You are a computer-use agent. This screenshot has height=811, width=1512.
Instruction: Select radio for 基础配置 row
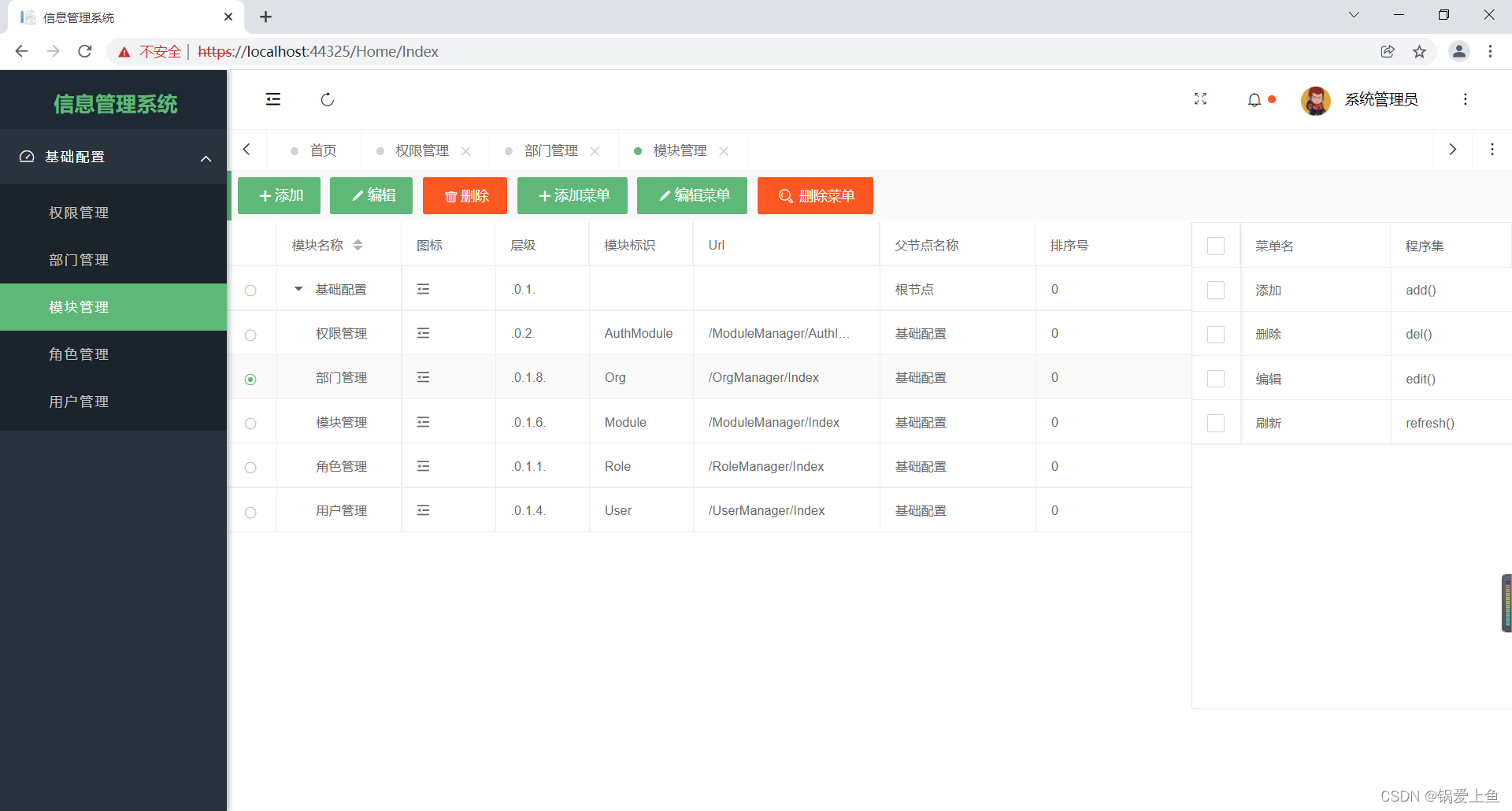[250, 291]
